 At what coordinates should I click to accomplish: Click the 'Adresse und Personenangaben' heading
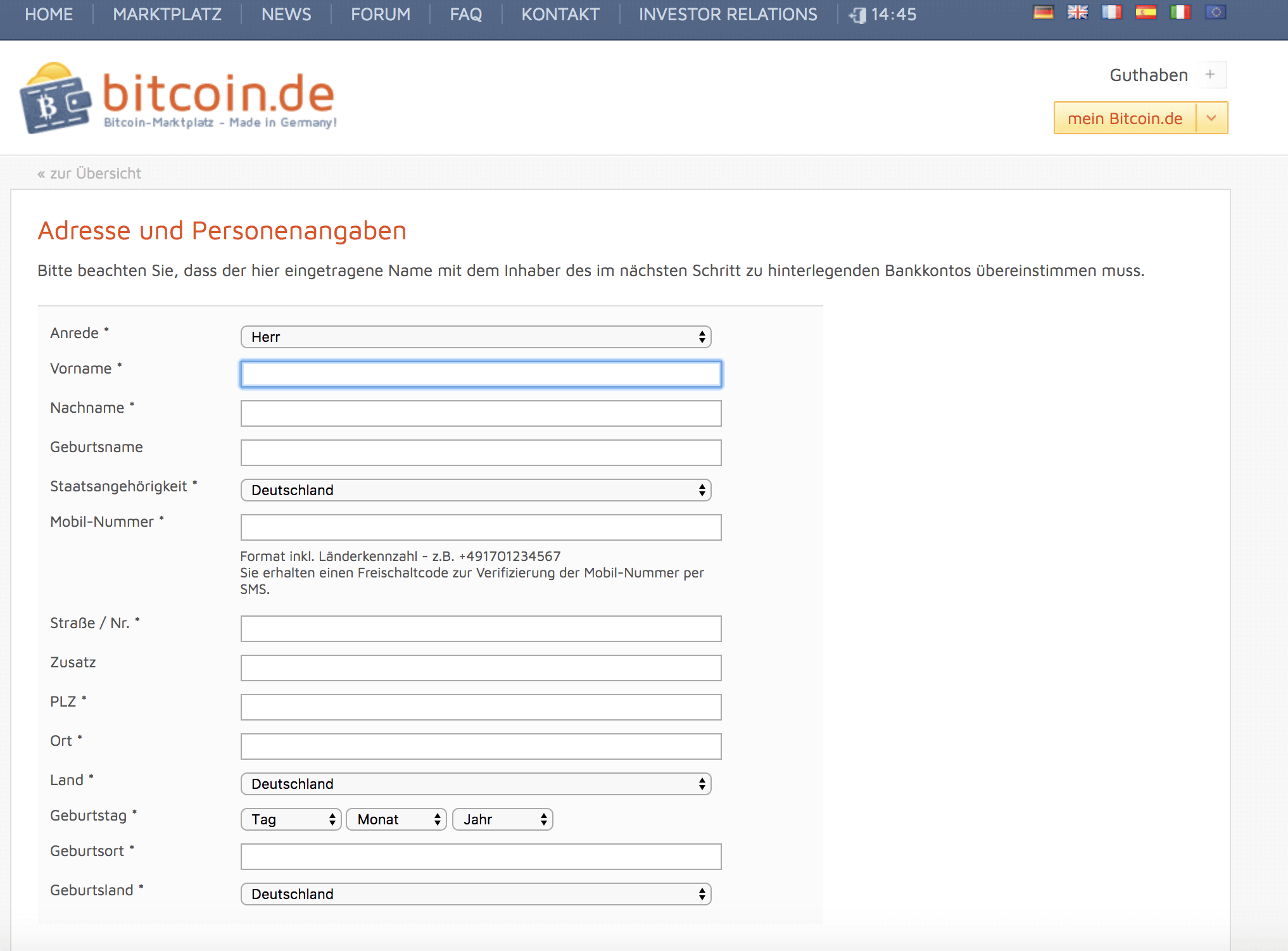pyautogui.click(x=222, y=230)
